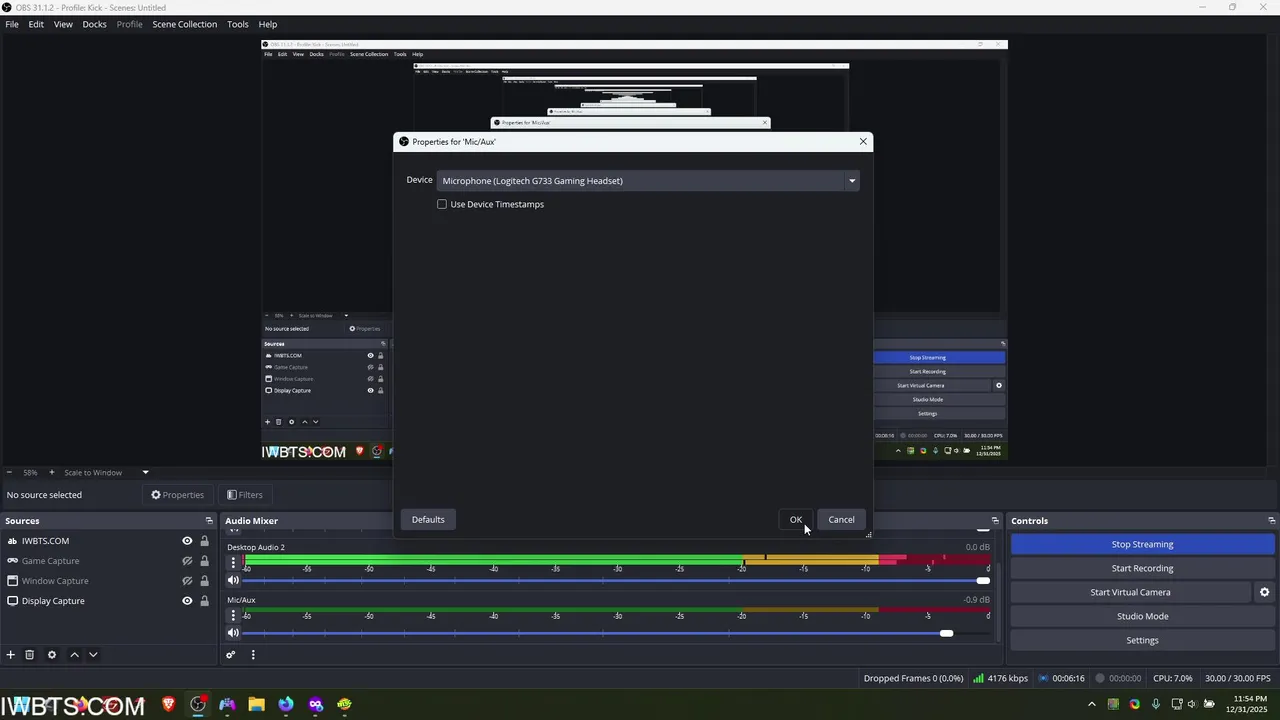The width and height of the screenshot is (1280, 720).
Task: Open the File menu
Action: [x=12, y=24]
